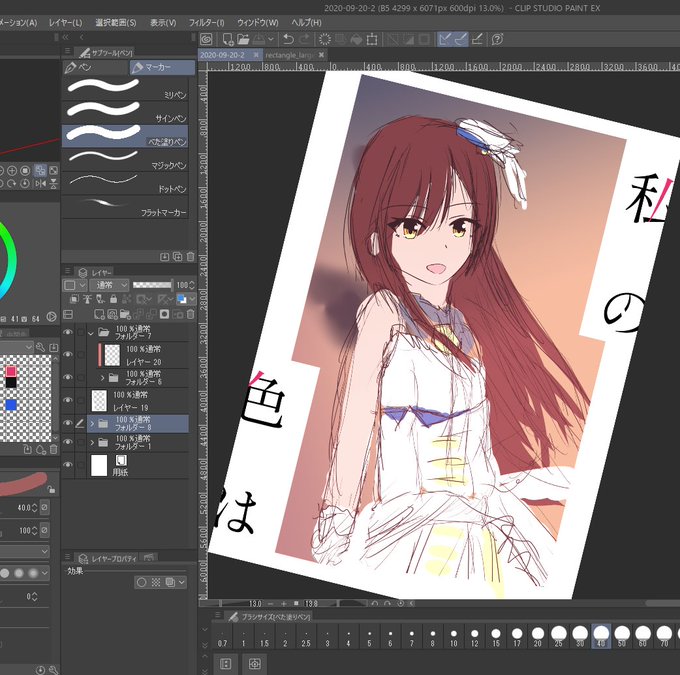
Task: Expand Folder 6 in layer list
Action: click(x=102, y=378)
